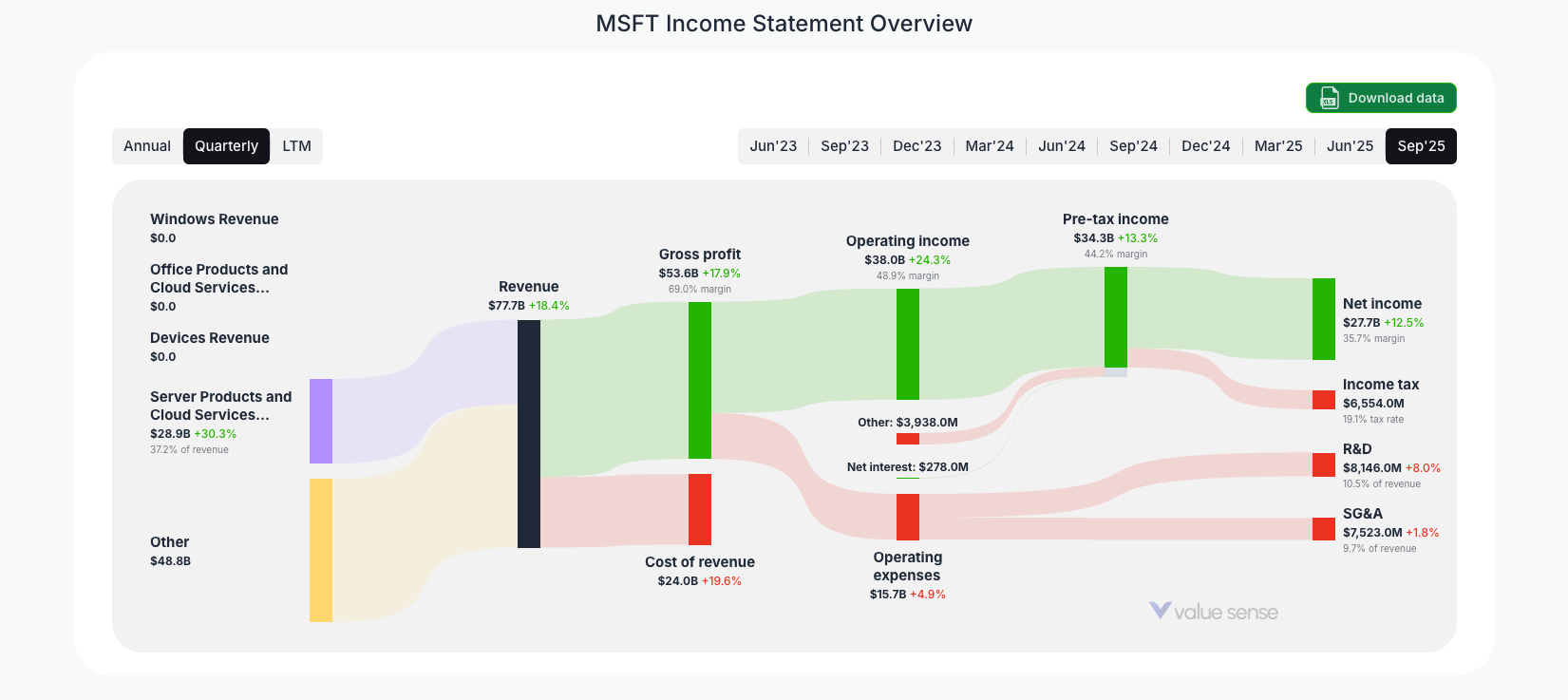Click the 19.1% tax rate text

point(1373,420)
